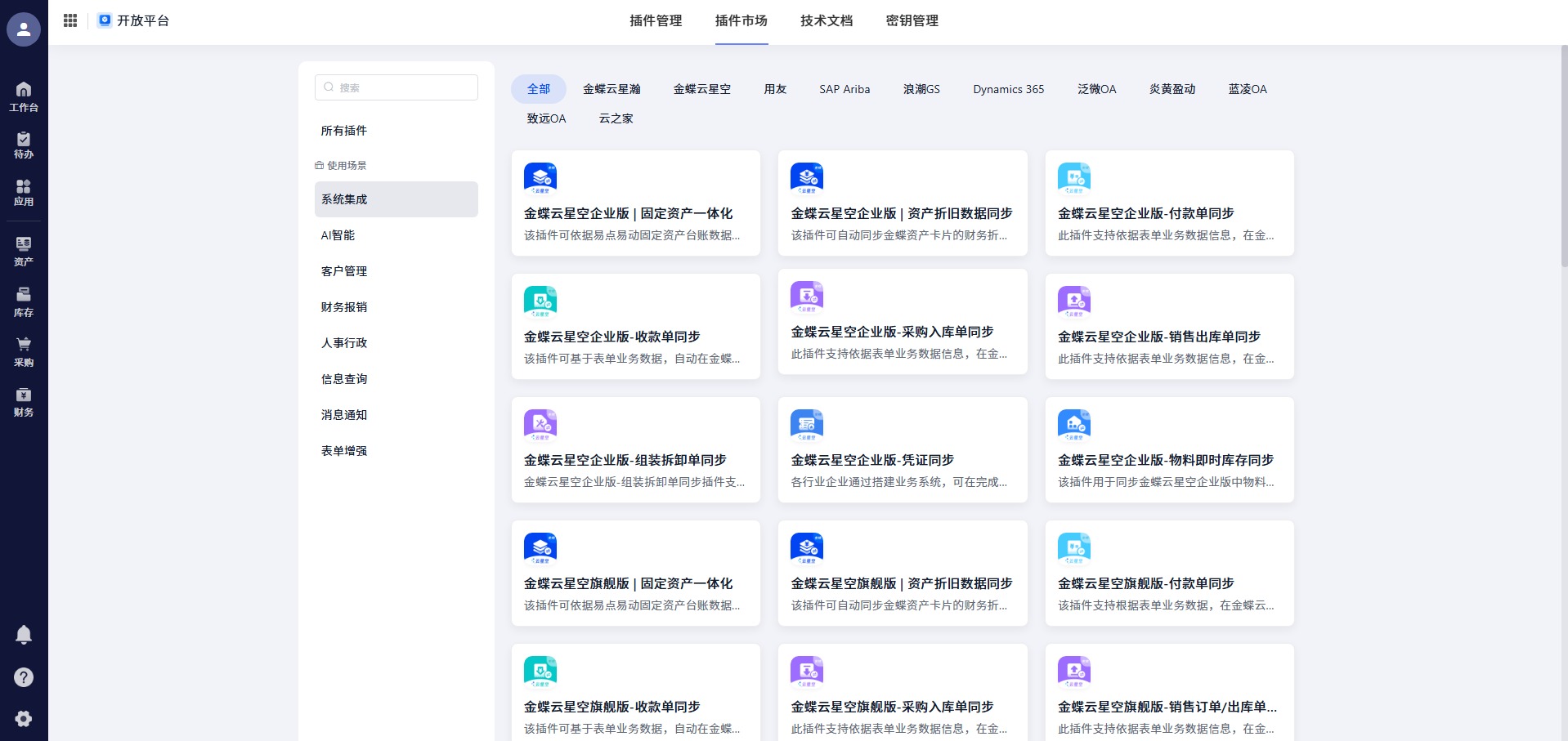Click the 开放平台 logo icon
This screenshot has width=1568, height=741.
click(105, 20)
